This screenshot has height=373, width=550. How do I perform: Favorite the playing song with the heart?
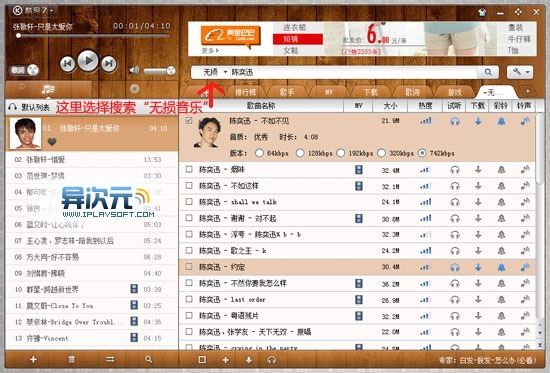coord(52,141)
